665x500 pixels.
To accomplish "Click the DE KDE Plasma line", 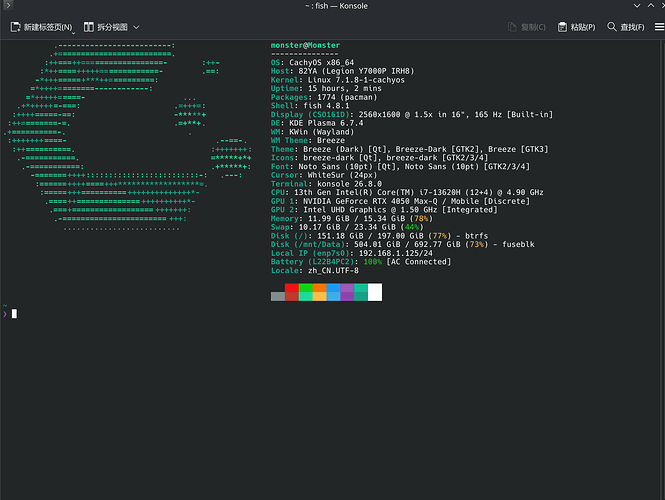I will tap(317, 123).
